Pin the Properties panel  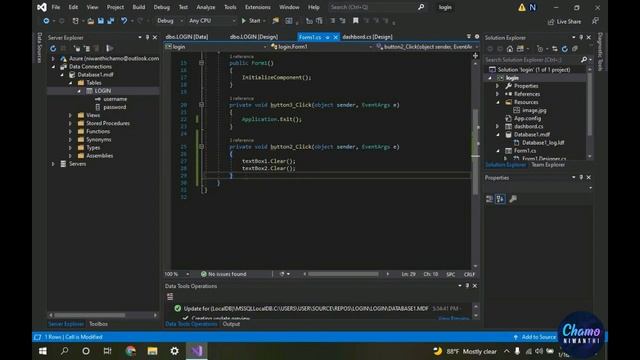(581, 178)
